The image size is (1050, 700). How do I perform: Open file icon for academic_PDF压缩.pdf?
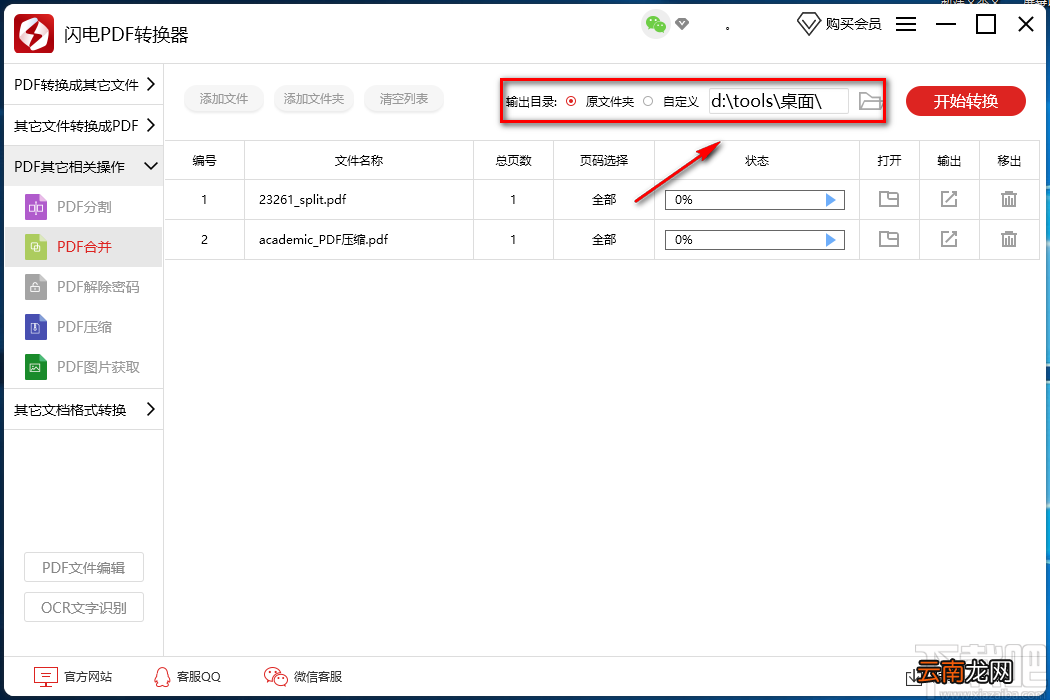pos(889,239)
